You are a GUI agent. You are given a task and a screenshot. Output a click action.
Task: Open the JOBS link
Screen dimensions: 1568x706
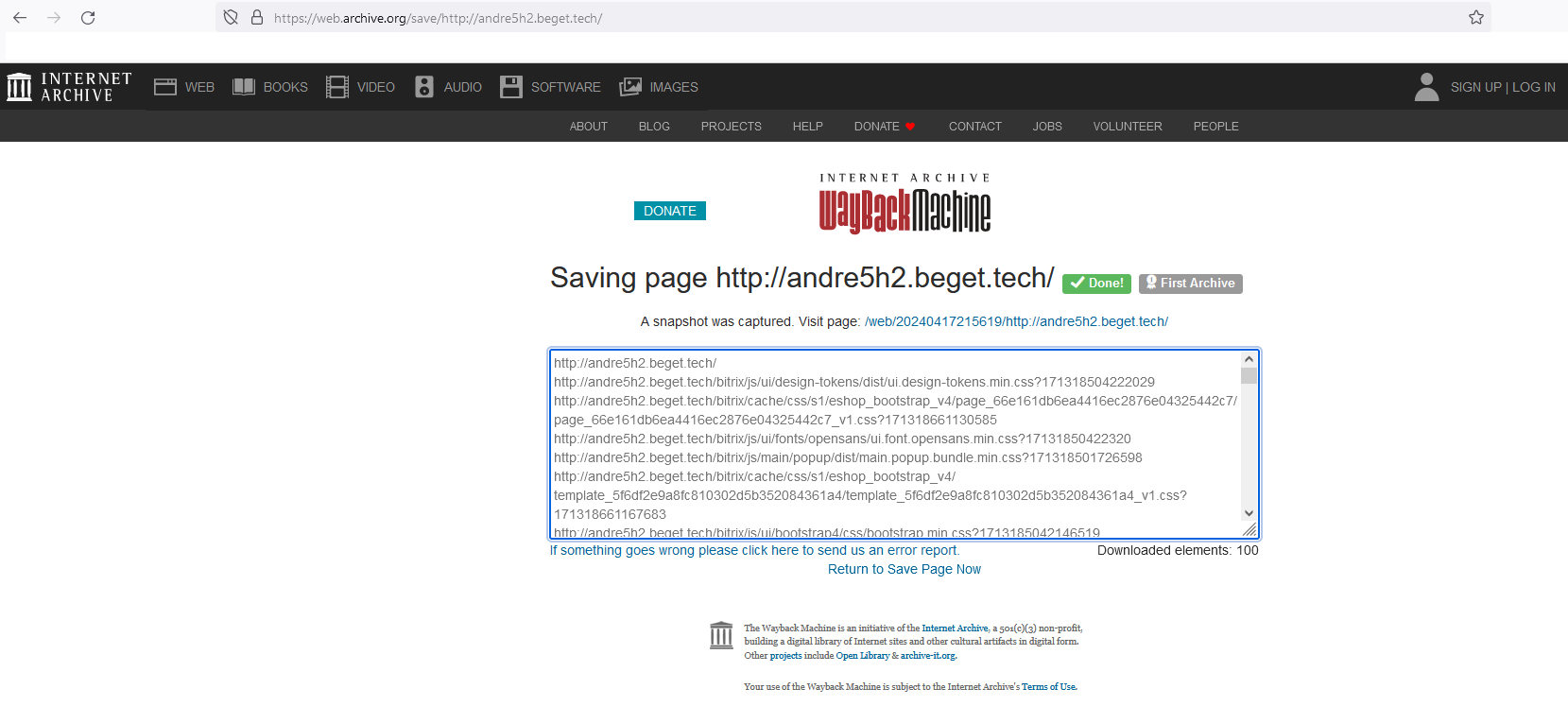(1047, 127)
